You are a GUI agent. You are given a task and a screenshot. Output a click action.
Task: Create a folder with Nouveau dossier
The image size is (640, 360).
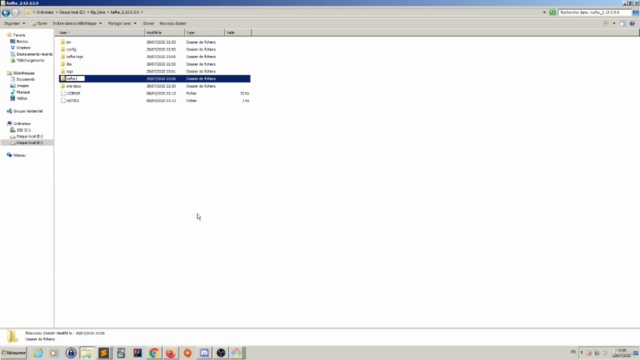173,24
